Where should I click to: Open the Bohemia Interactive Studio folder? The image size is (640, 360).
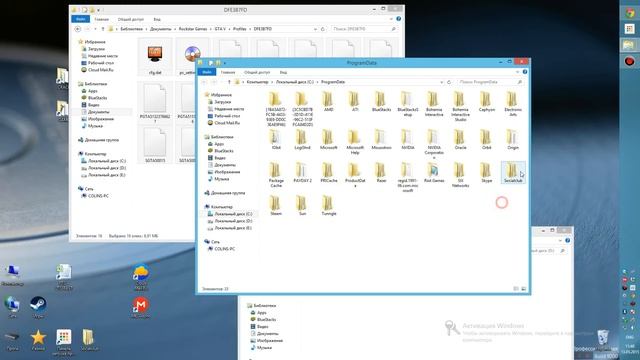[x=460, y=106]
